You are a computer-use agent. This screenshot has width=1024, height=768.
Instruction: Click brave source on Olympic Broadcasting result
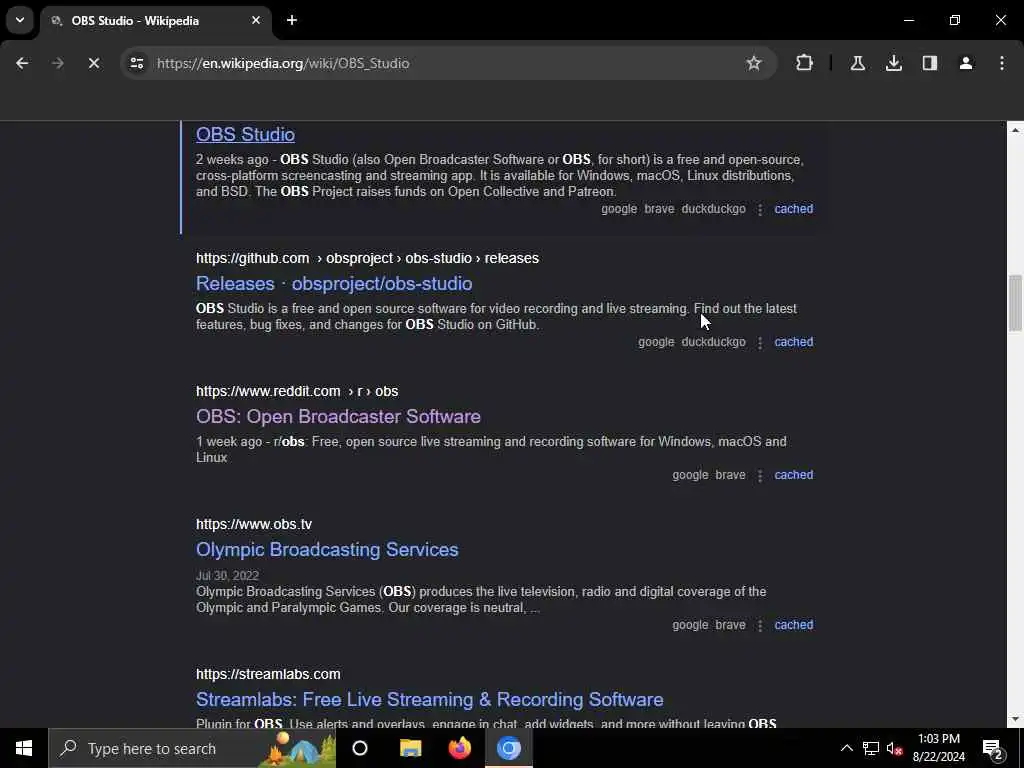(730, 625)
